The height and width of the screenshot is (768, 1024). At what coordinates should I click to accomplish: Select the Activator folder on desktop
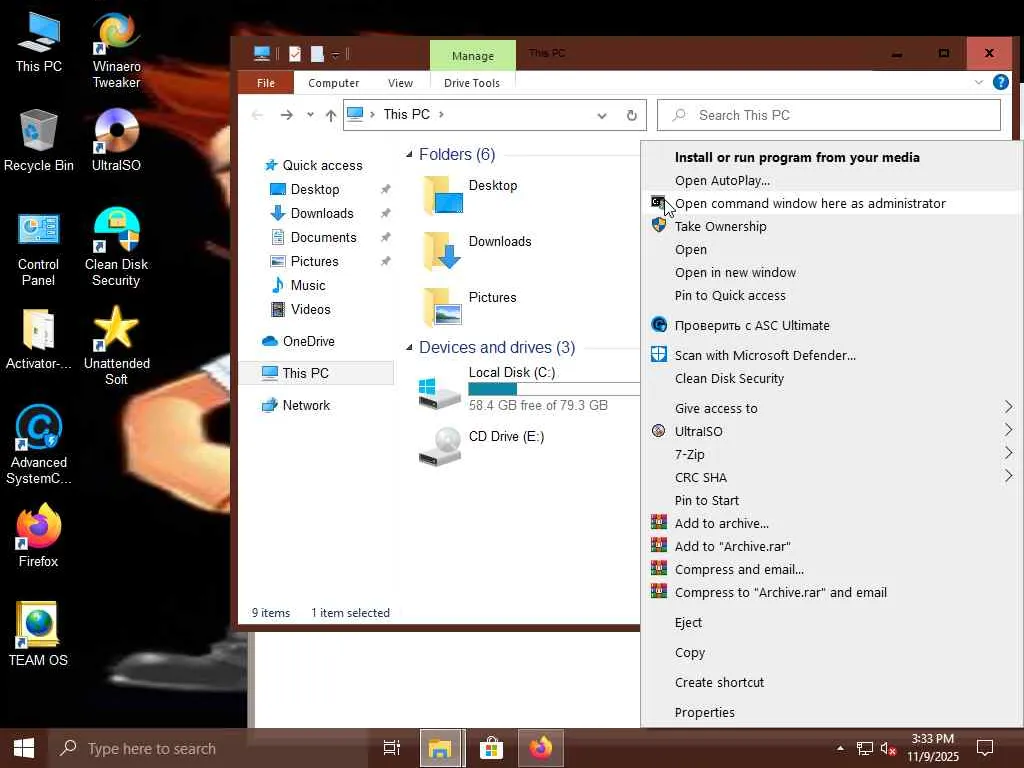tap(39, 340)
